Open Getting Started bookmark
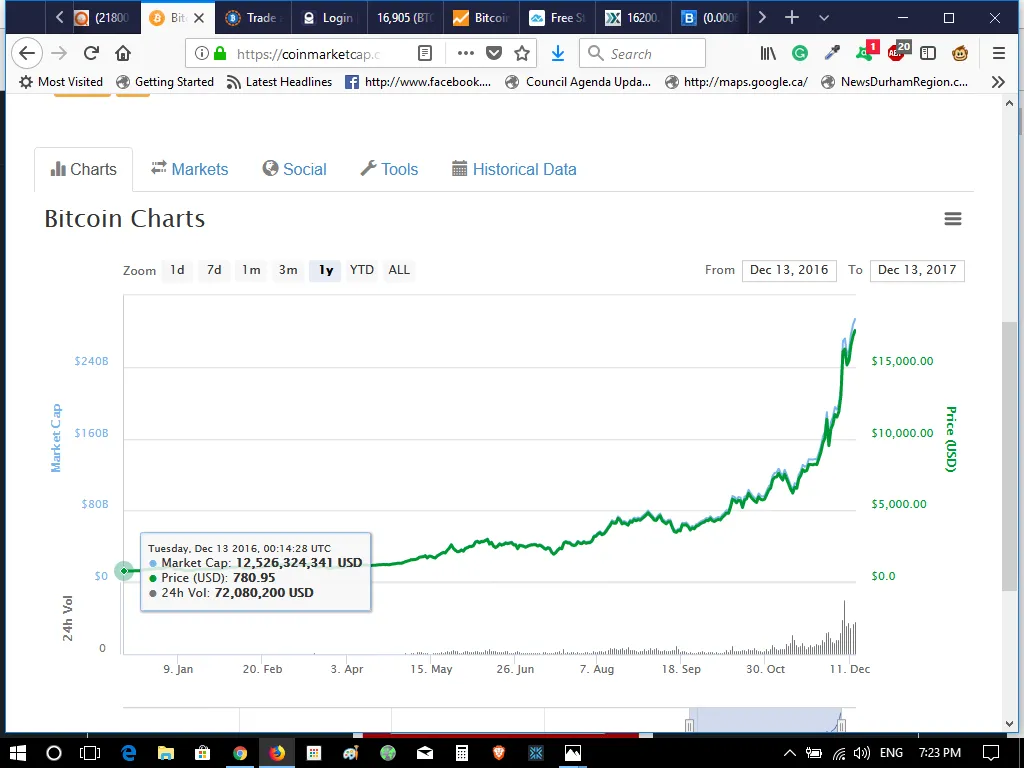The width and height of the screenshot is (1024, 768). click(165, 82)
